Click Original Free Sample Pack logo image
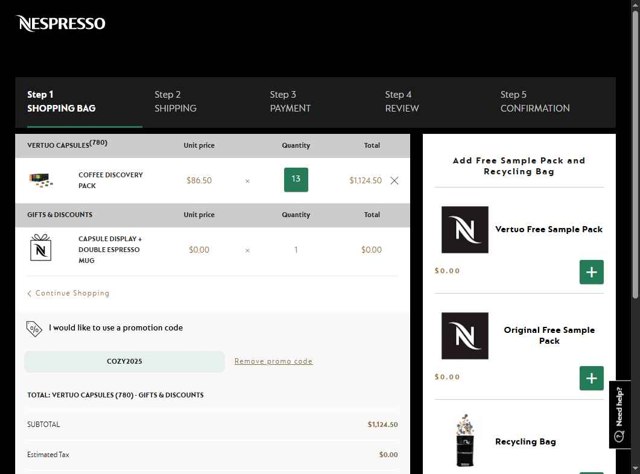 (x=464, y=336)
